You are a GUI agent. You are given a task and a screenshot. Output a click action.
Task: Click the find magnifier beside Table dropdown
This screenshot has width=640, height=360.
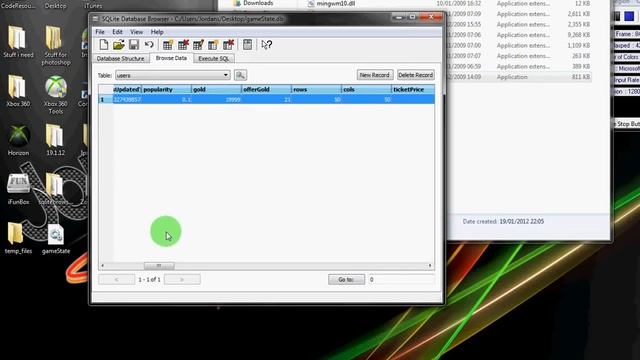pos(240,75)
